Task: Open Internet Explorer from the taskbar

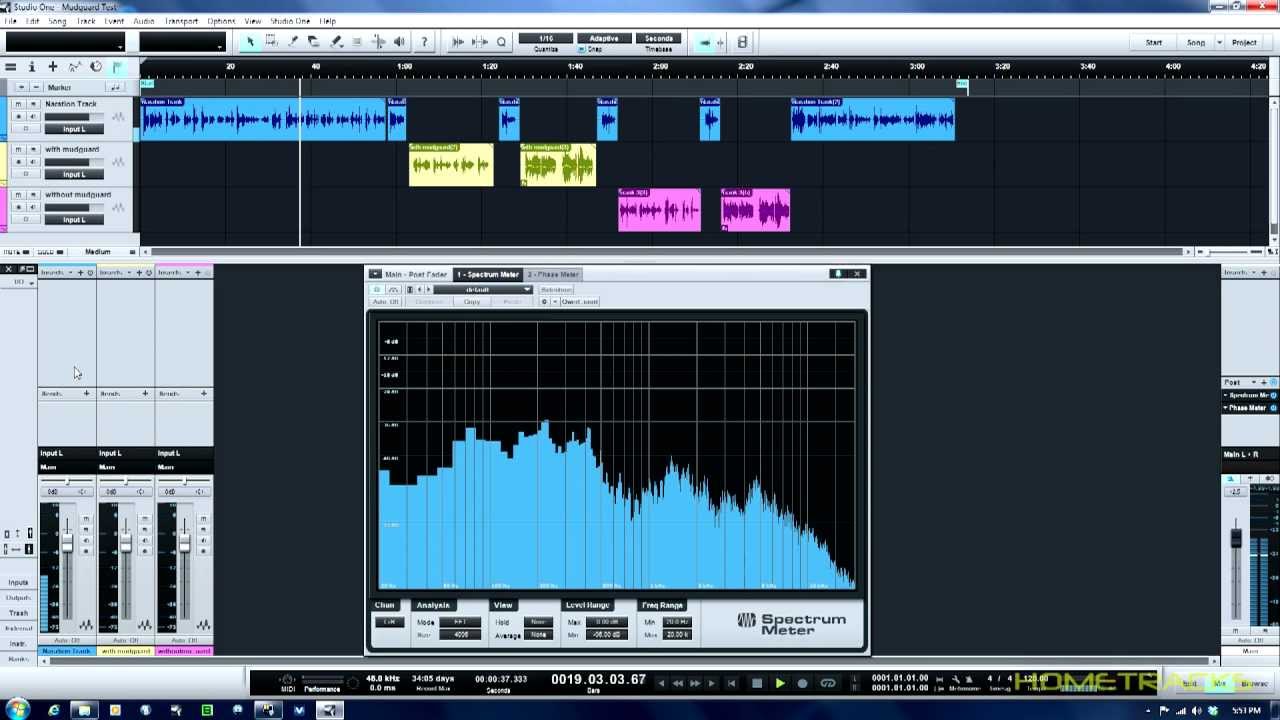Action: point(54,710)
